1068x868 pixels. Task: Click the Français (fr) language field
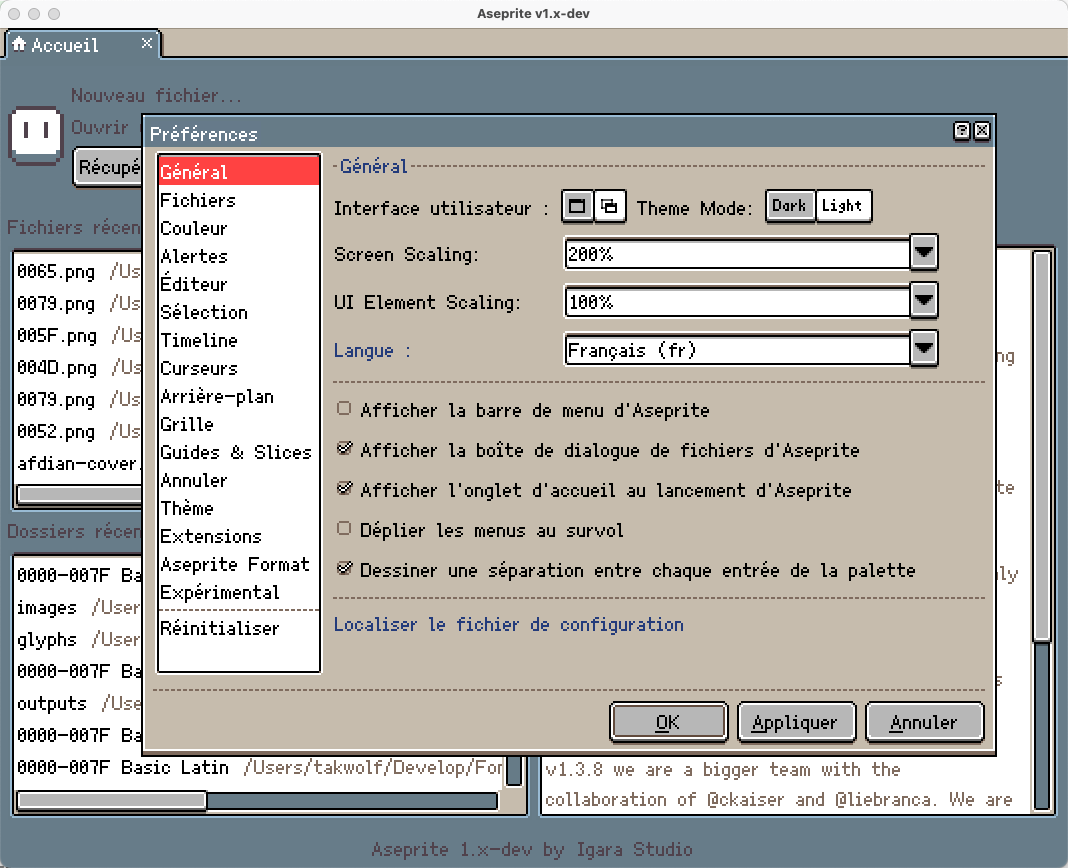point(738,350)
